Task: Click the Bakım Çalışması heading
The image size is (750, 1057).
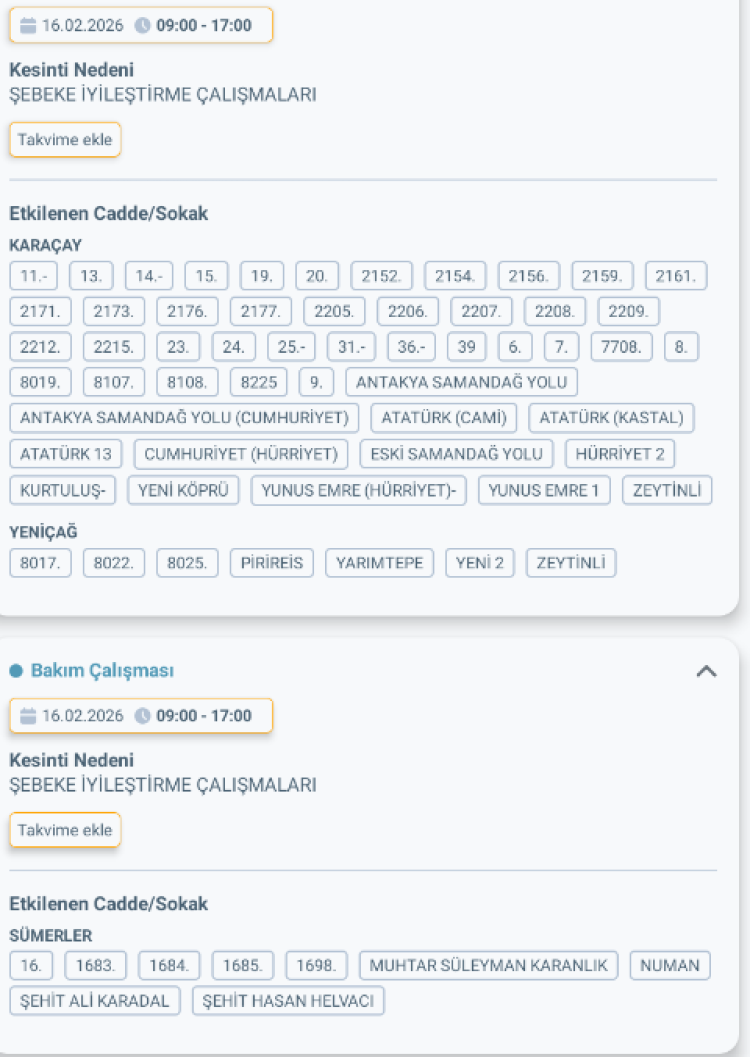Action: (102, 671)
